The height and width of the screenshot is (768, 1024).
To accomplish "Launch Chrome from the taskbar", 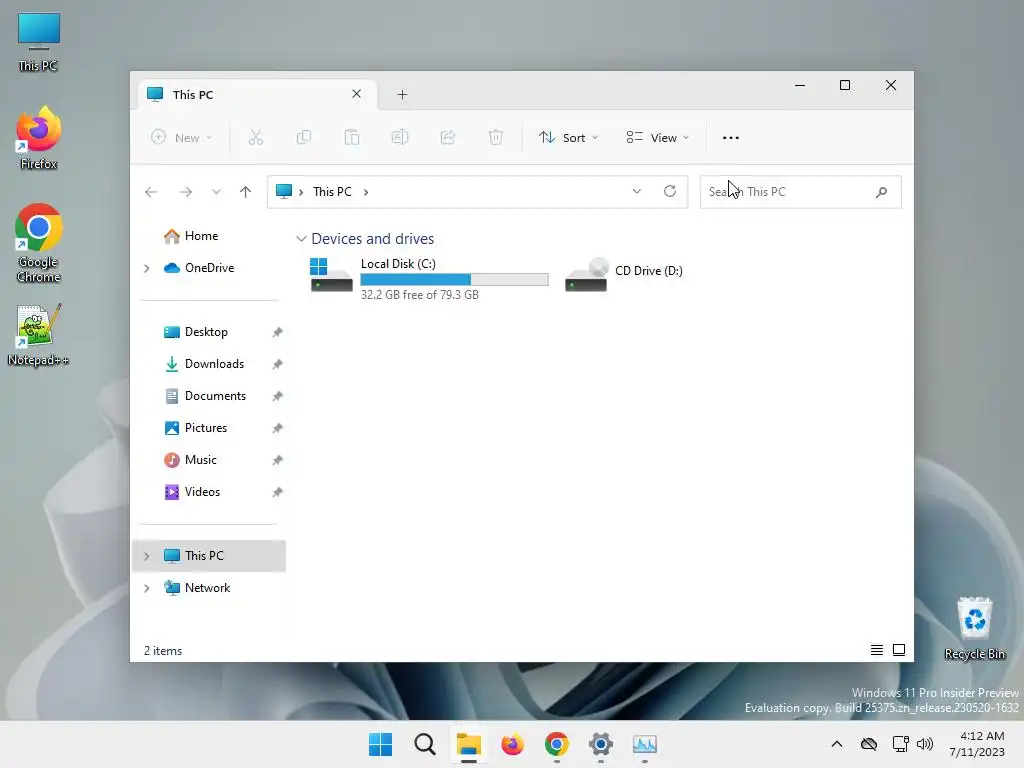I will (556, 744).
